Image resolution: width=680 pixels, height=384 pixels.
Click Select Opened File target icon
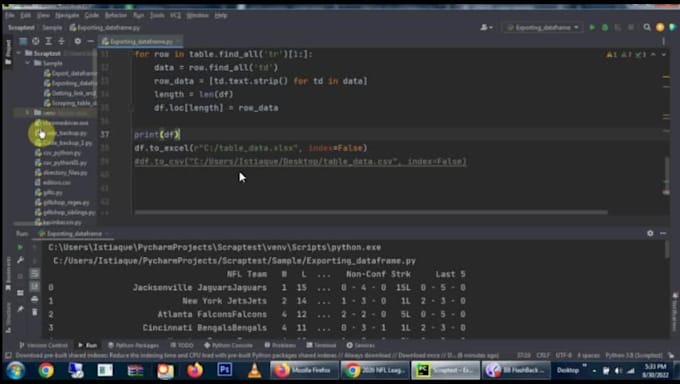coord(36,41)
